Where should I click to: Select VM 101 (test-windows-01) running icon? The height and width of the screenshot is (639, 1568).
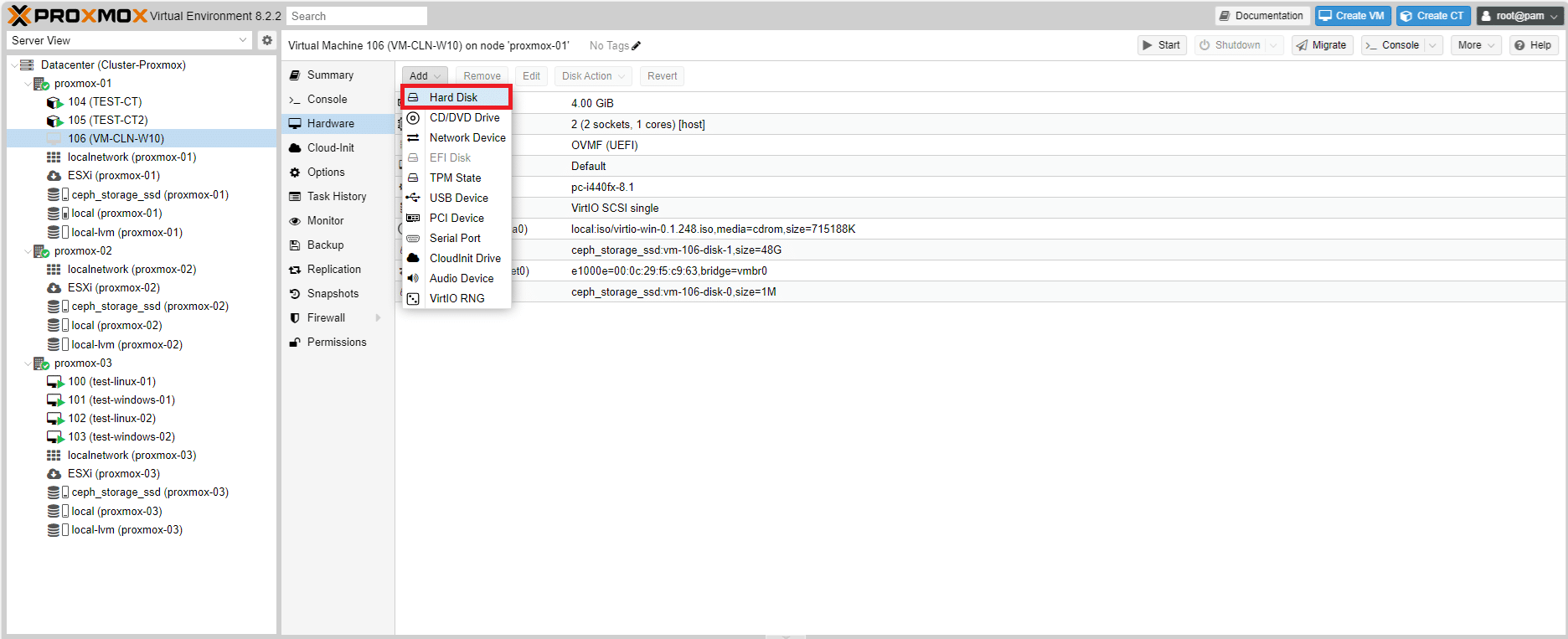coord(54,400)
